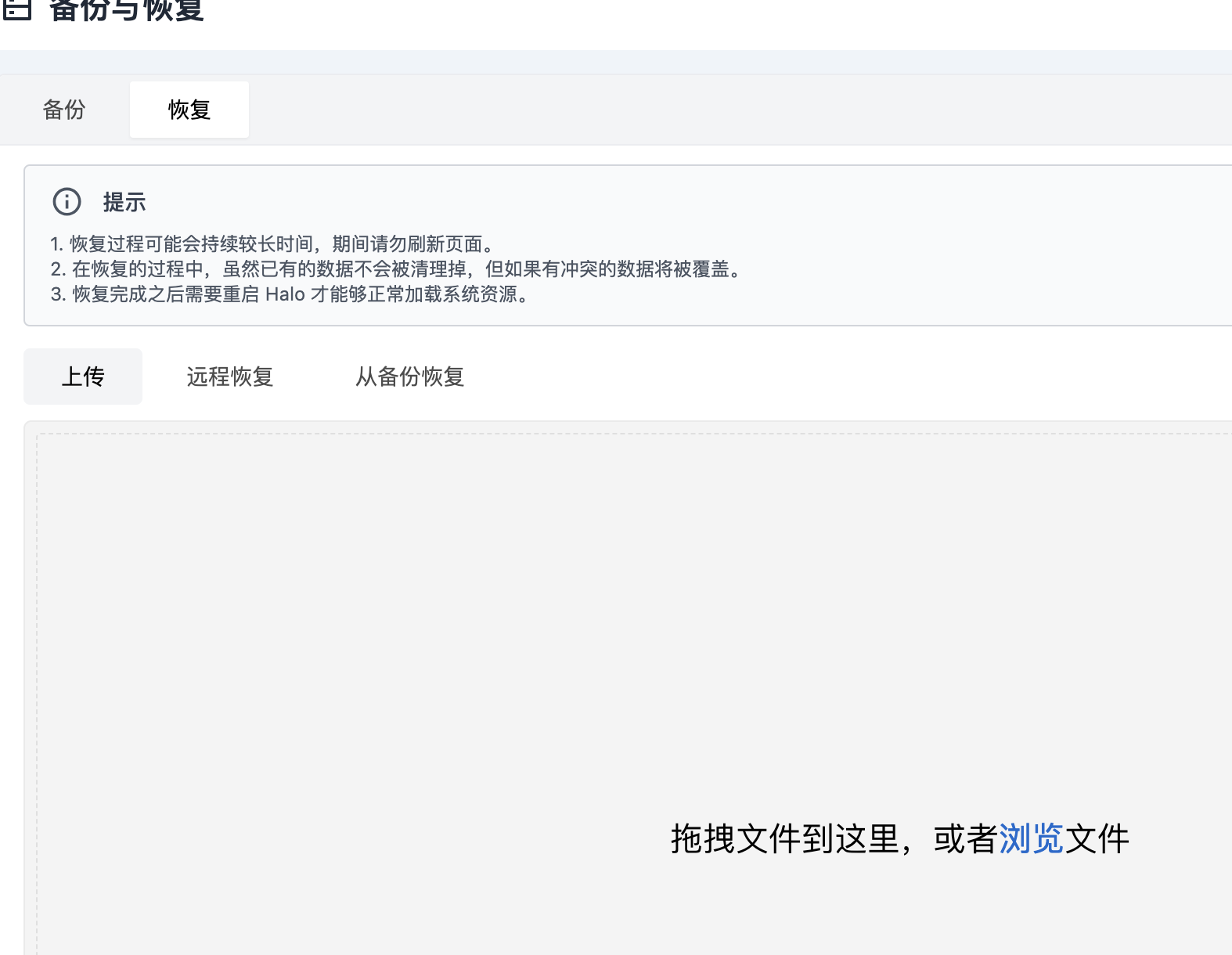Click the blue 浏览 link

[x=1031, y=839]
